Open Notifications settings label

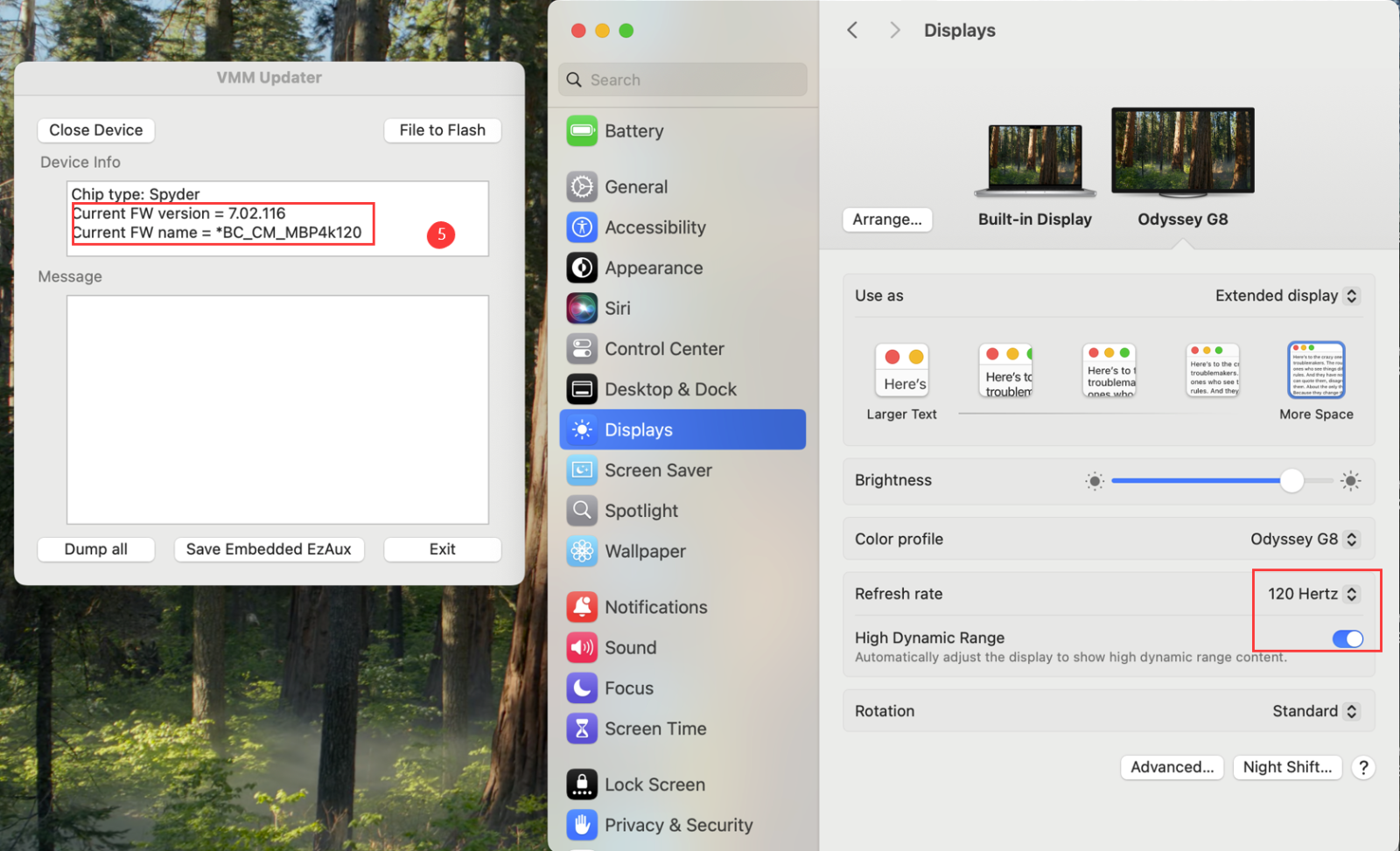(x=656, y=607)
